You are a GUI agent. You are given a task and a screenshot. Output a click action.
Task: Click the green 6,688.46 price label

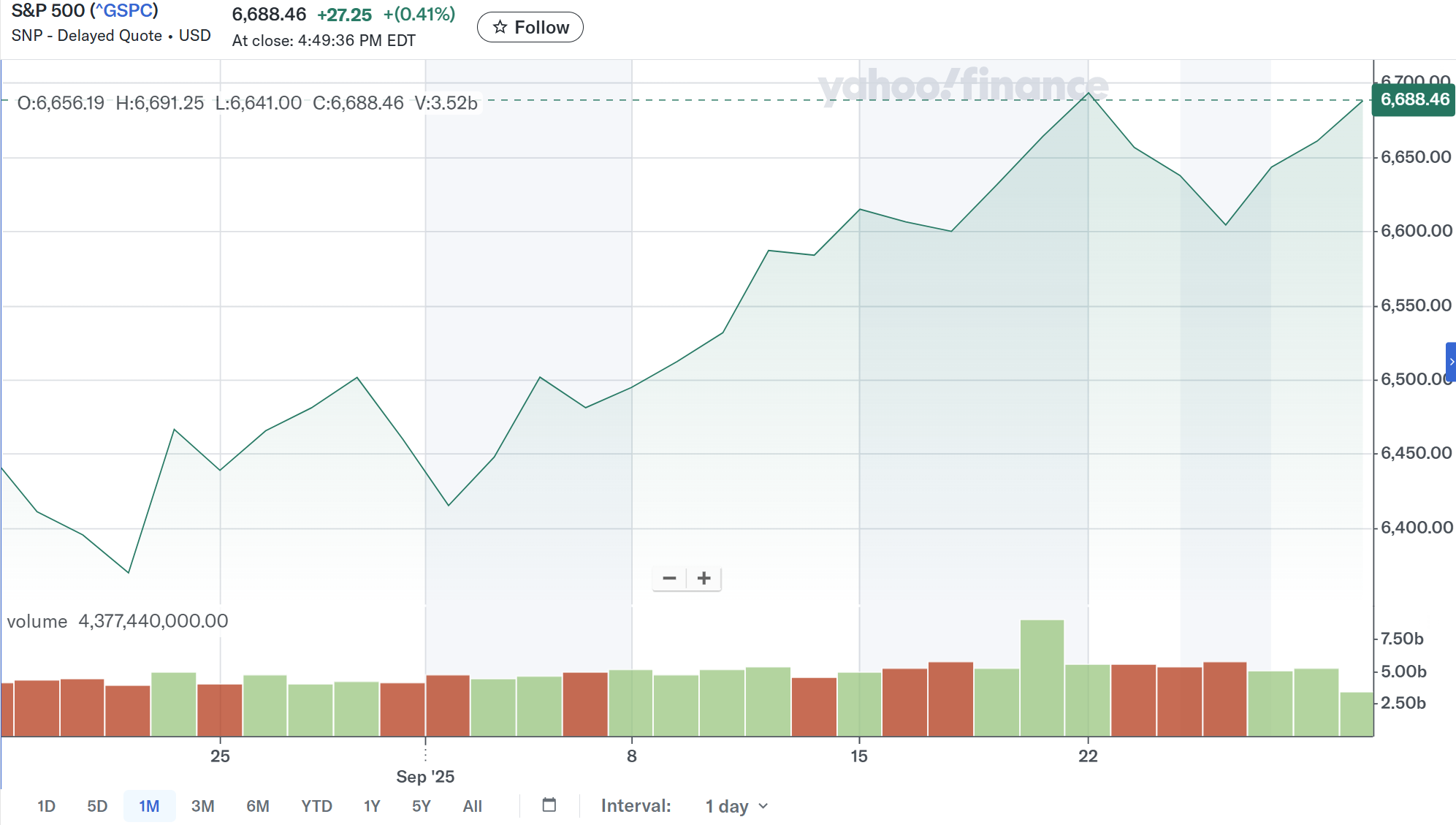pyautogui.click(x=1414, y=100)
